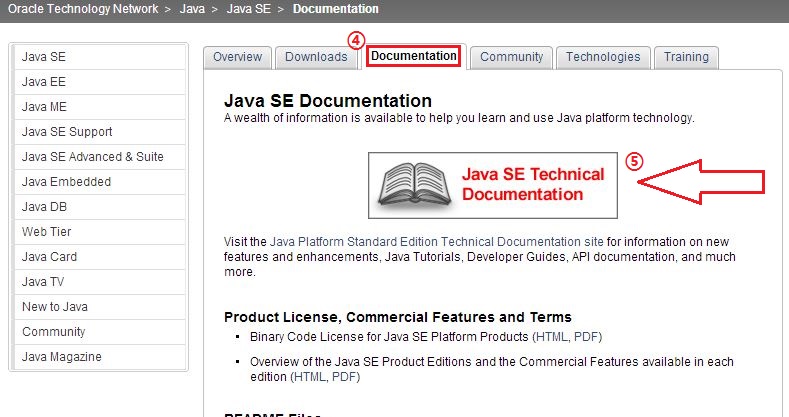Go to Java SE Support in sidebar
The height and width of the screenshot is (417, 789).
tap(67, 132)
